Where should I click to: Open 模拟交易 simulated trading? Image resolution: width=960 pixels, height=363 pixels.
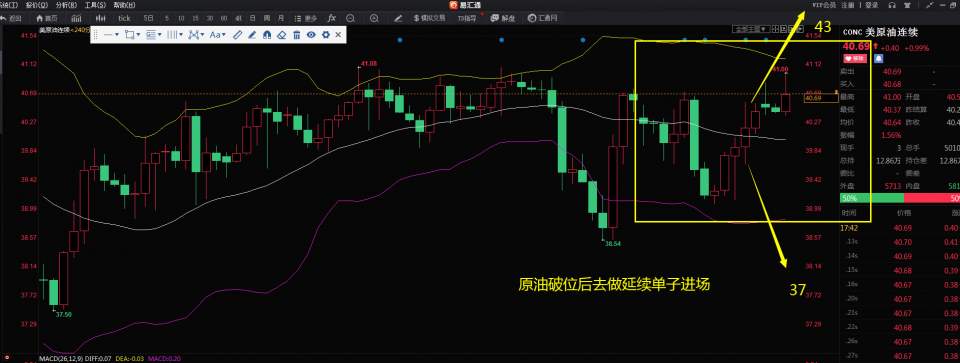pos(430,18)
